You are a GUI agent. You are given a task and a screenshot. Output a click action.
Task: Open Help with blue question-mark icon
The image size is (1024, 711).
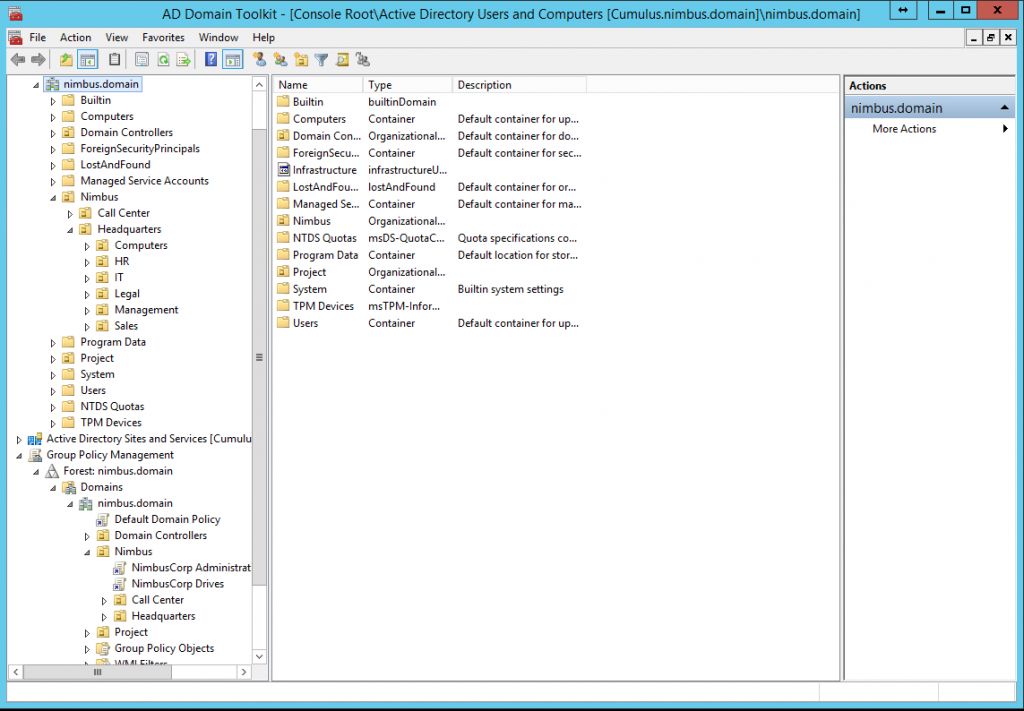point(211,60)
